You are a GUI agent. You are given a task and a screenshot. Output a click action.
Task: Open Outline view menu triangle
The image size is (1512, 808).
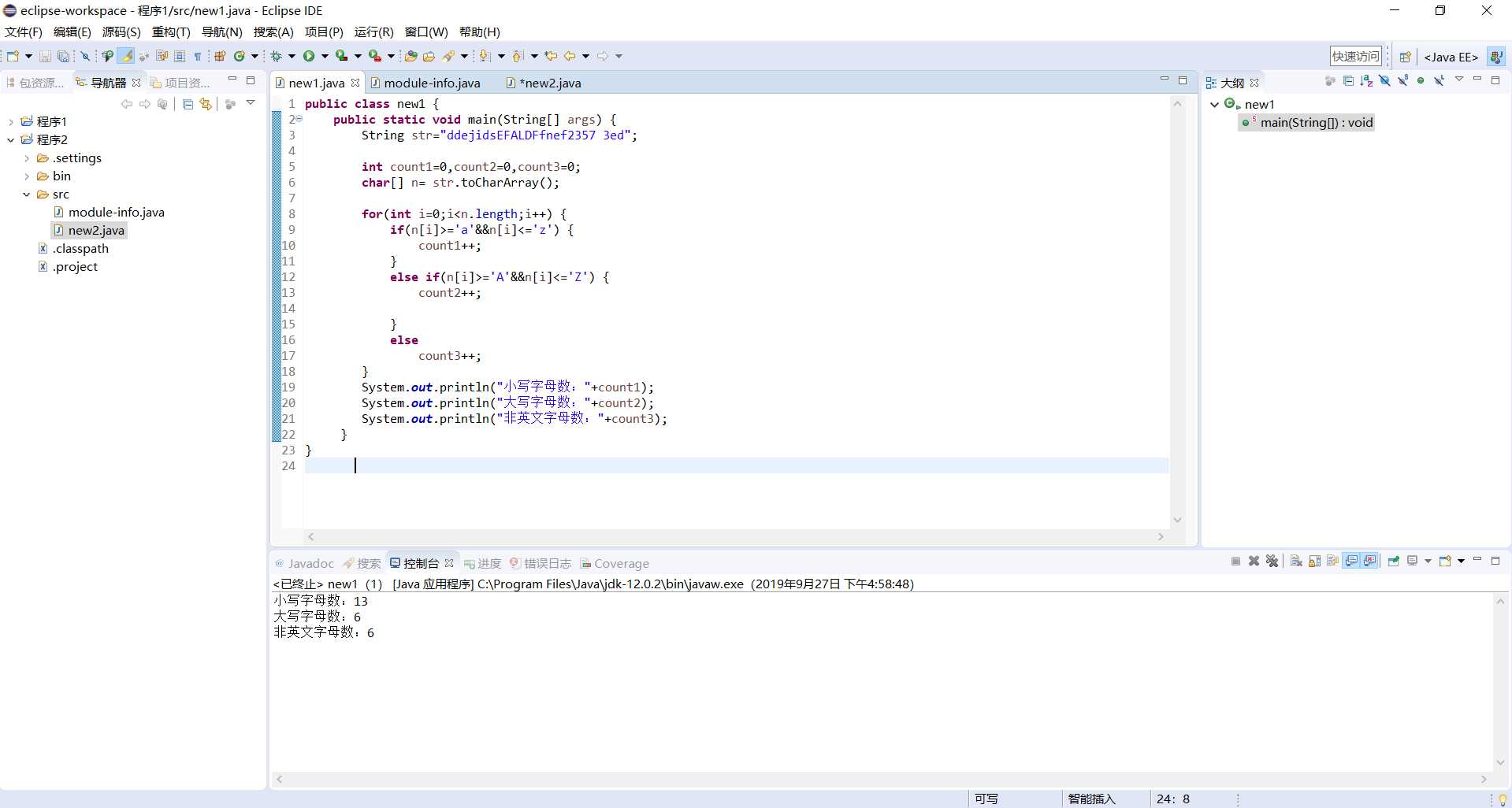pos(1459,79)
